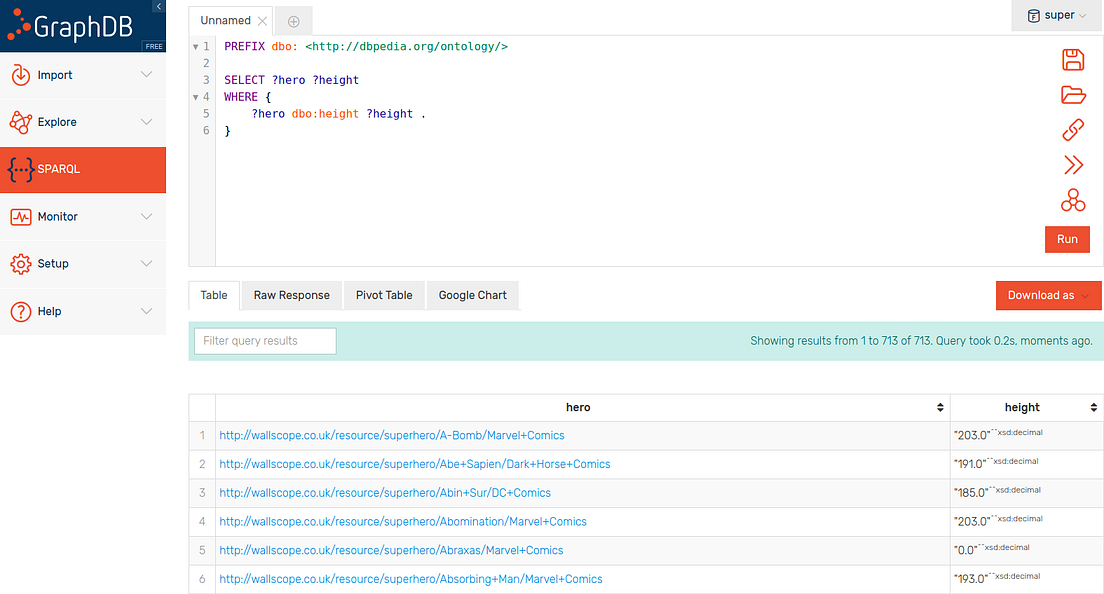Open the Download as dropdown
The image size is (1104, 594).
click(1048, 295)
